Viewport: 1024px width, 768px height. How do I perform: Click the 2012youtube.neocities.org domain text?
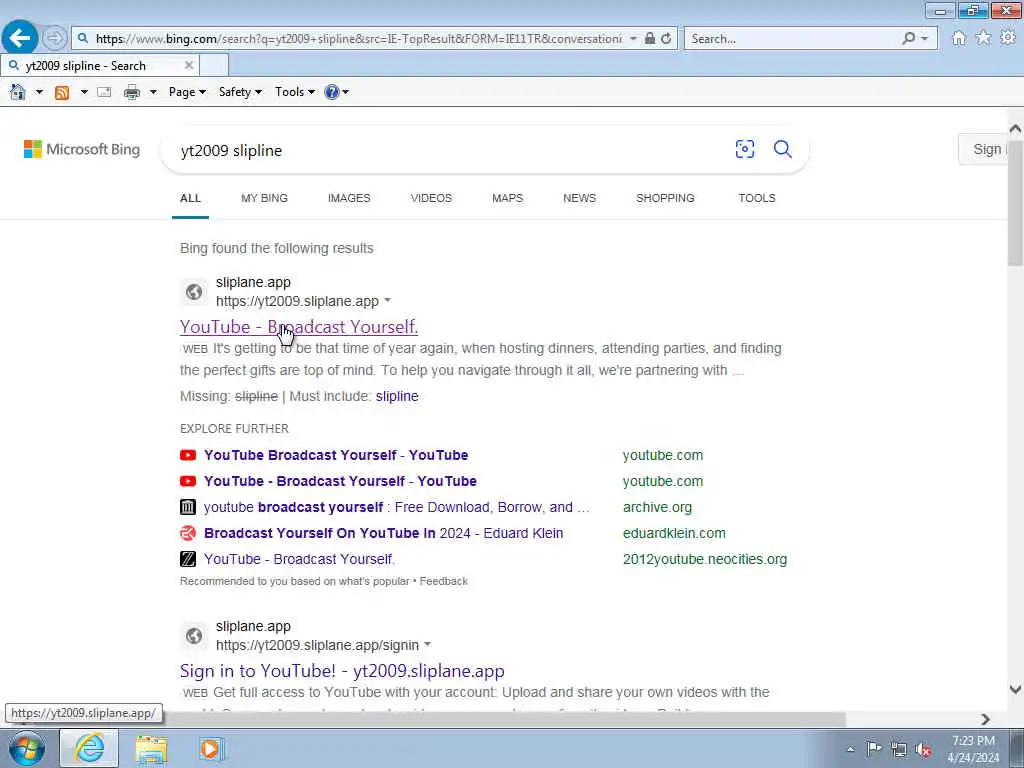pos(705,560)
